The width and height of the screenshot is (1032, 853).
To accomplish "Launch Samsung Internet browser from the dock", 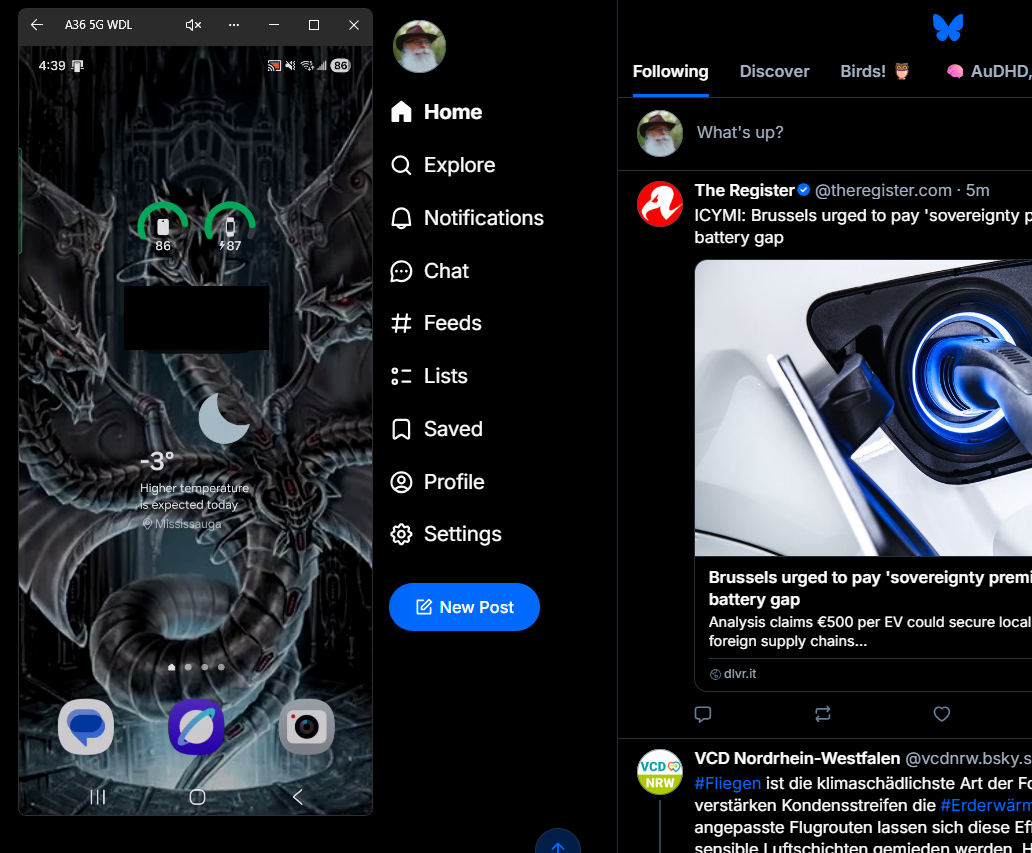I will point(196,726).
